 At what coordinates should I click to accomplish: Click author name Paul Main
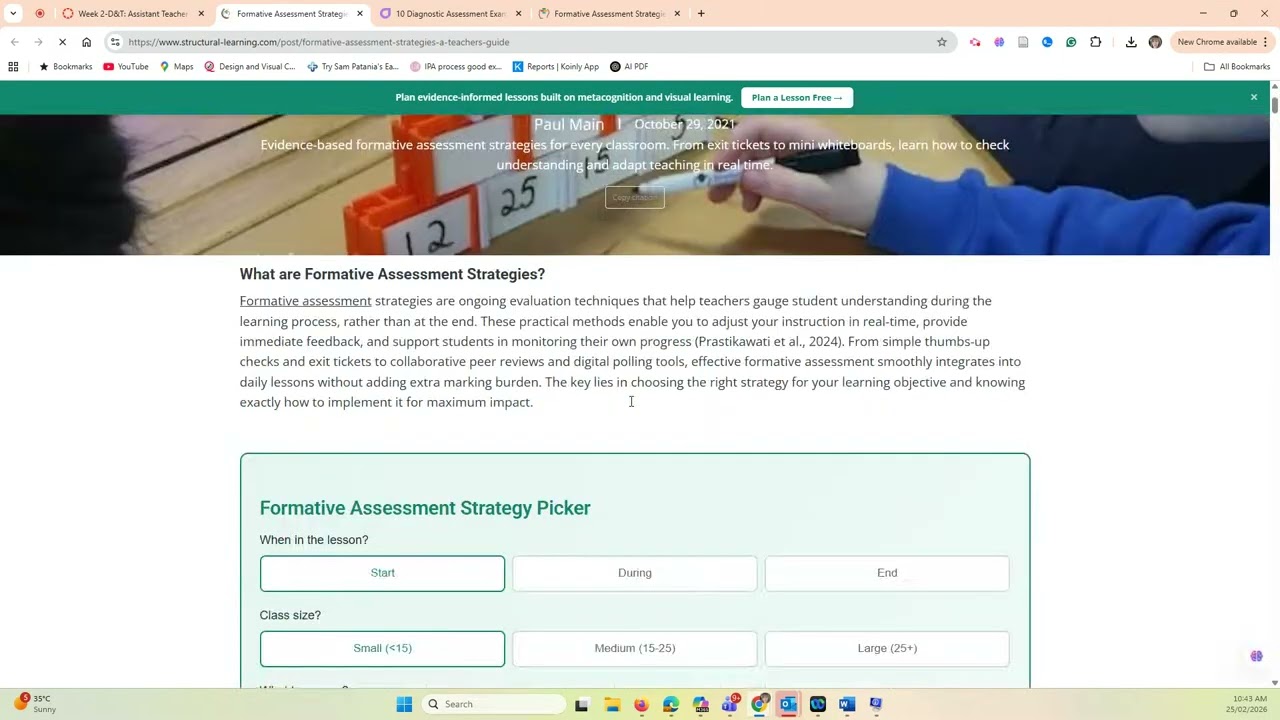point(568,124)
